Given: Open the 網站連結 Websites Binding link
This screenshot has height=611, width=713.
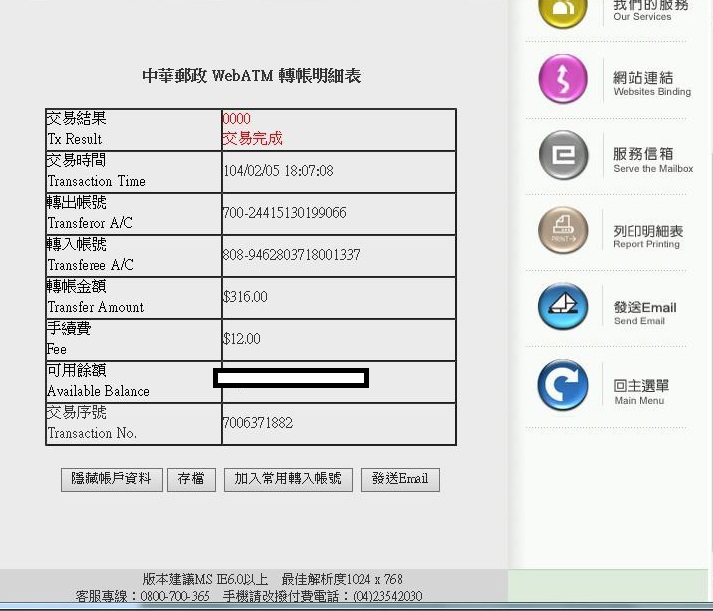Looking at the screenshot, I should point(652,84).
